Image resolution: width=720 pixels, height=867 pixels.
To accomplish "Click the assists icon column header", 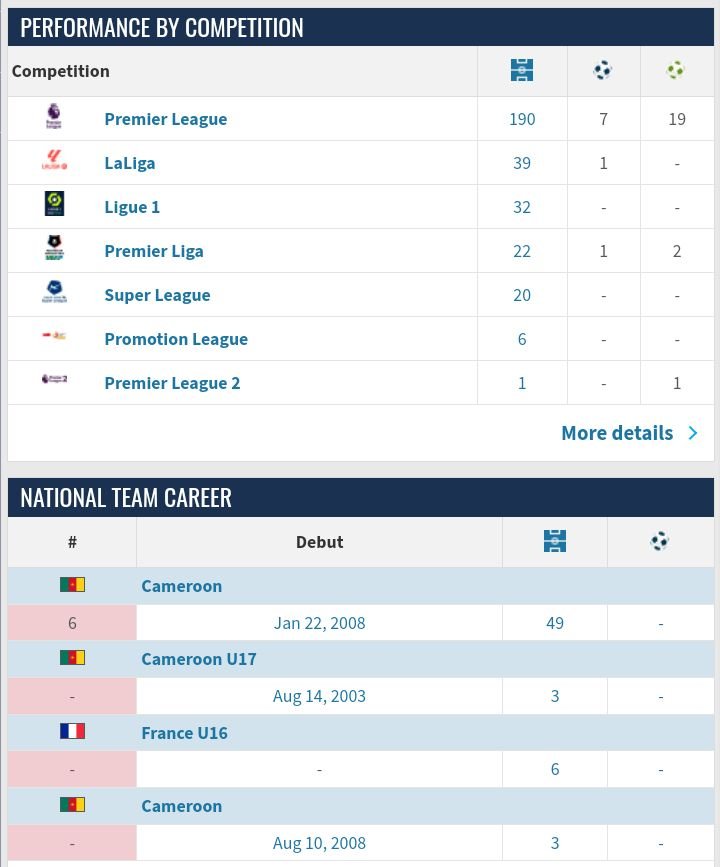I will tap(676, 71).
